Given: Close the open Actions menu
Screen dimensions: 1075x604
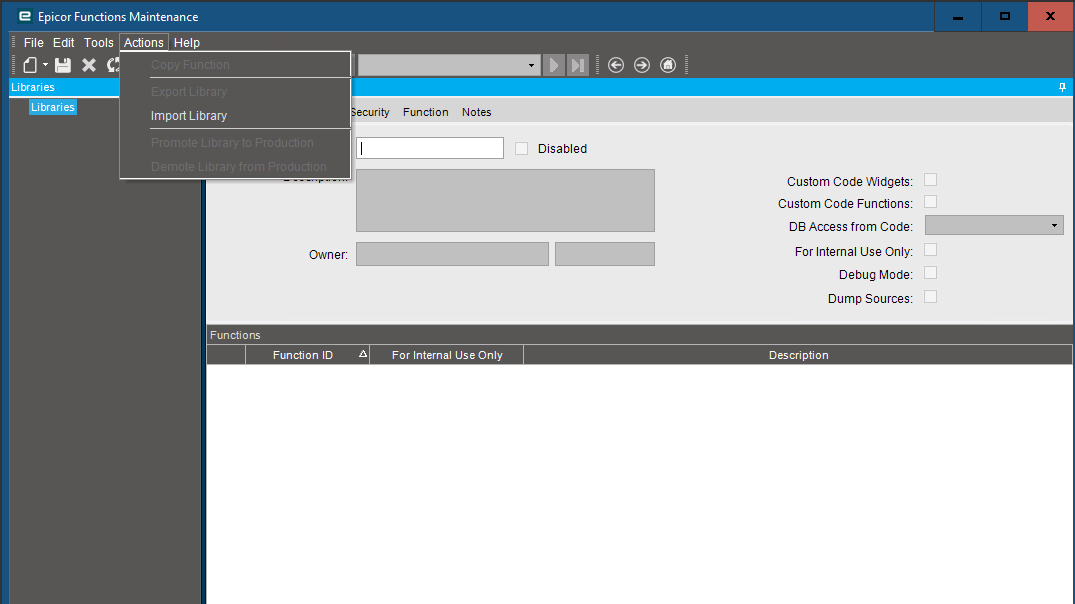Looking at the screenshot, I should click(144, 43).
